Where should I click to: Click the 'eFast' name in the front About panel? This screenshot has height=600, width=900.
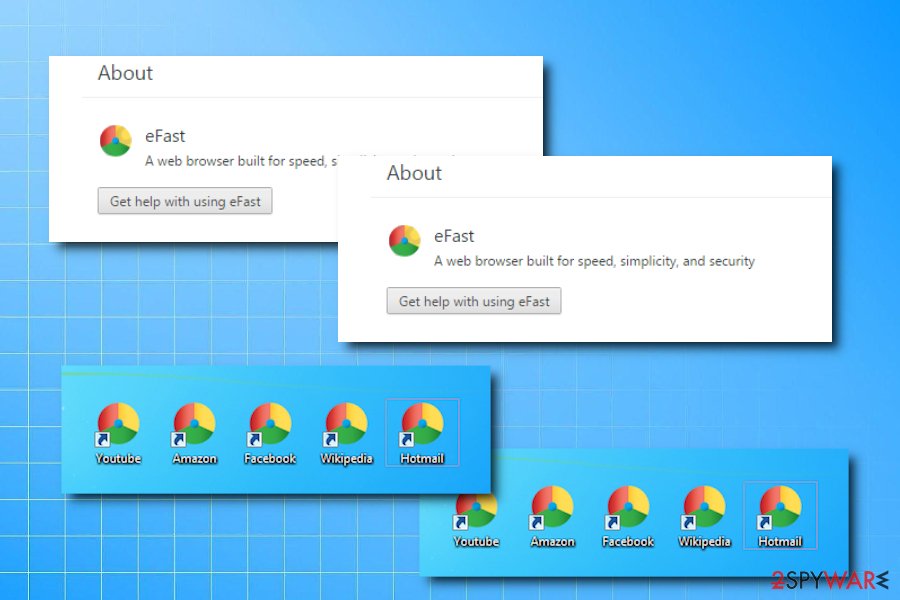click(x=454, y=236)
